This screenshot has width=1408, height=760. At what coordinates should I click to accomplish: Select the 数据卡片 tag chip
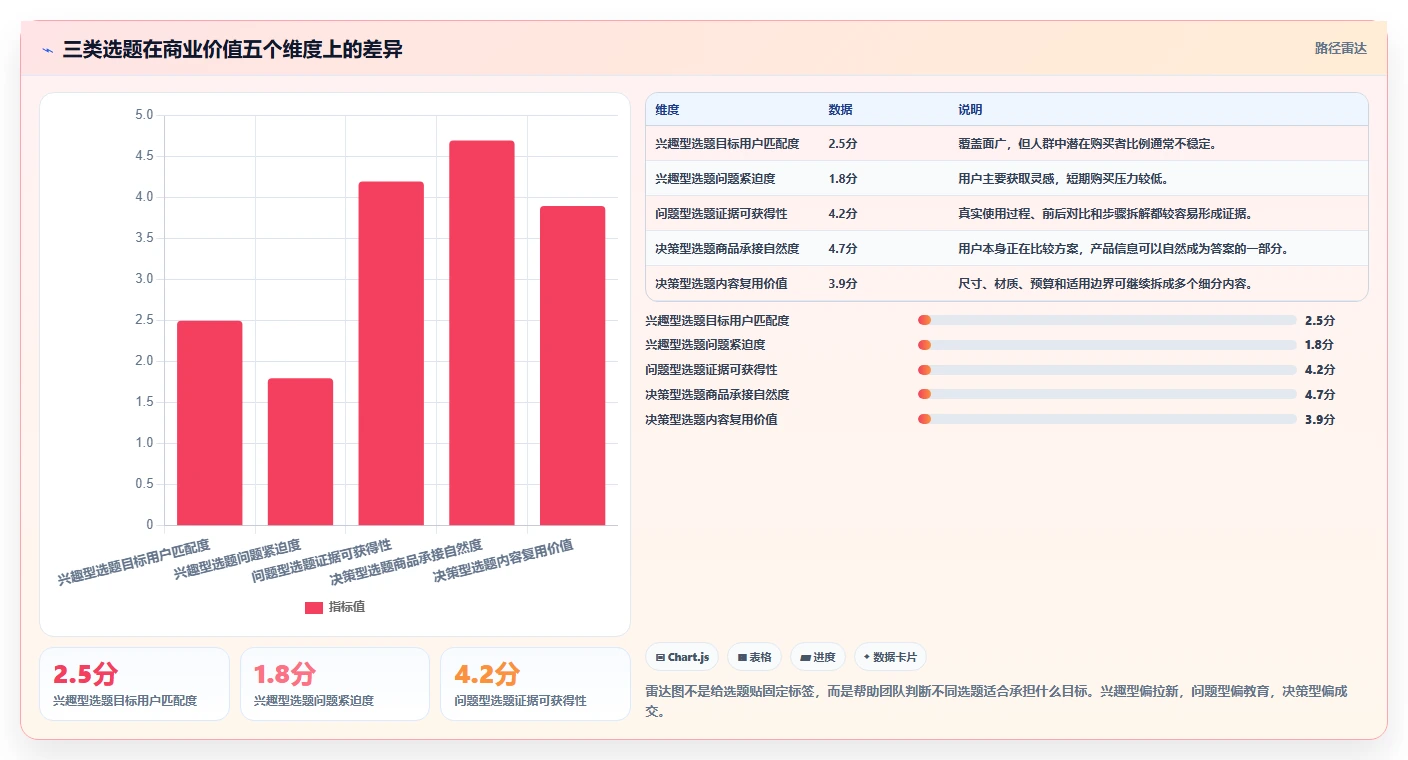point(890,657)
